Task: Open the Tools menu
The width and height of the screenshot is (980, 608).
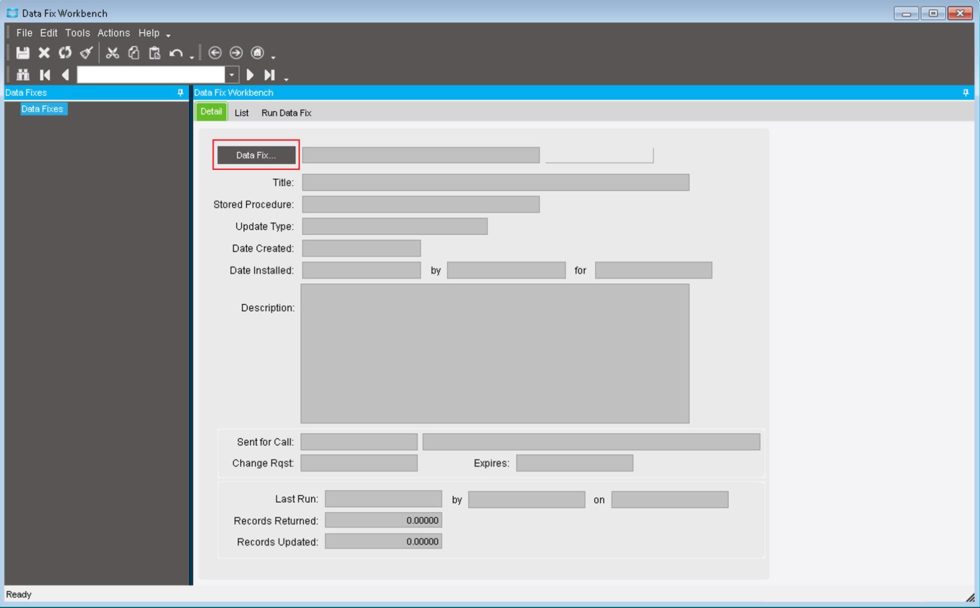Action: [x=78, y=33]
